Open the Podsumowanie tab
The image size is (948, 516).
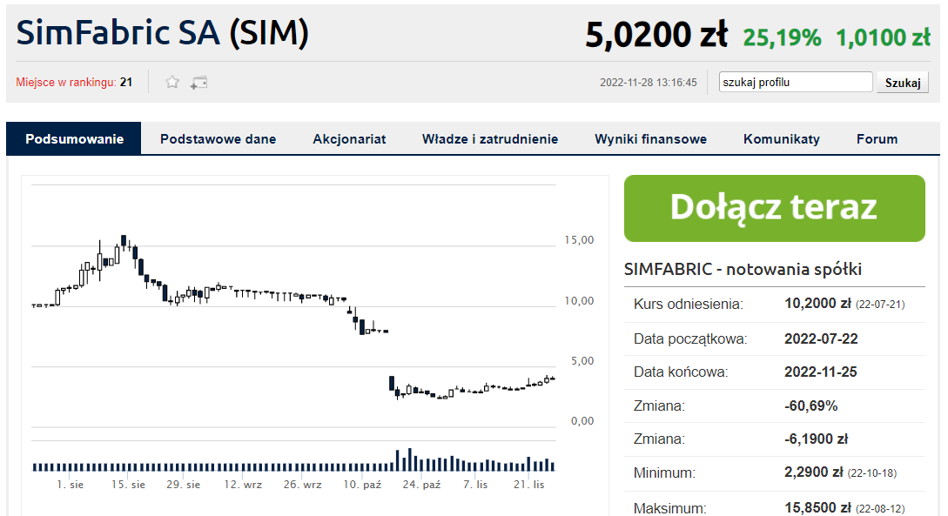coord(74,139)
